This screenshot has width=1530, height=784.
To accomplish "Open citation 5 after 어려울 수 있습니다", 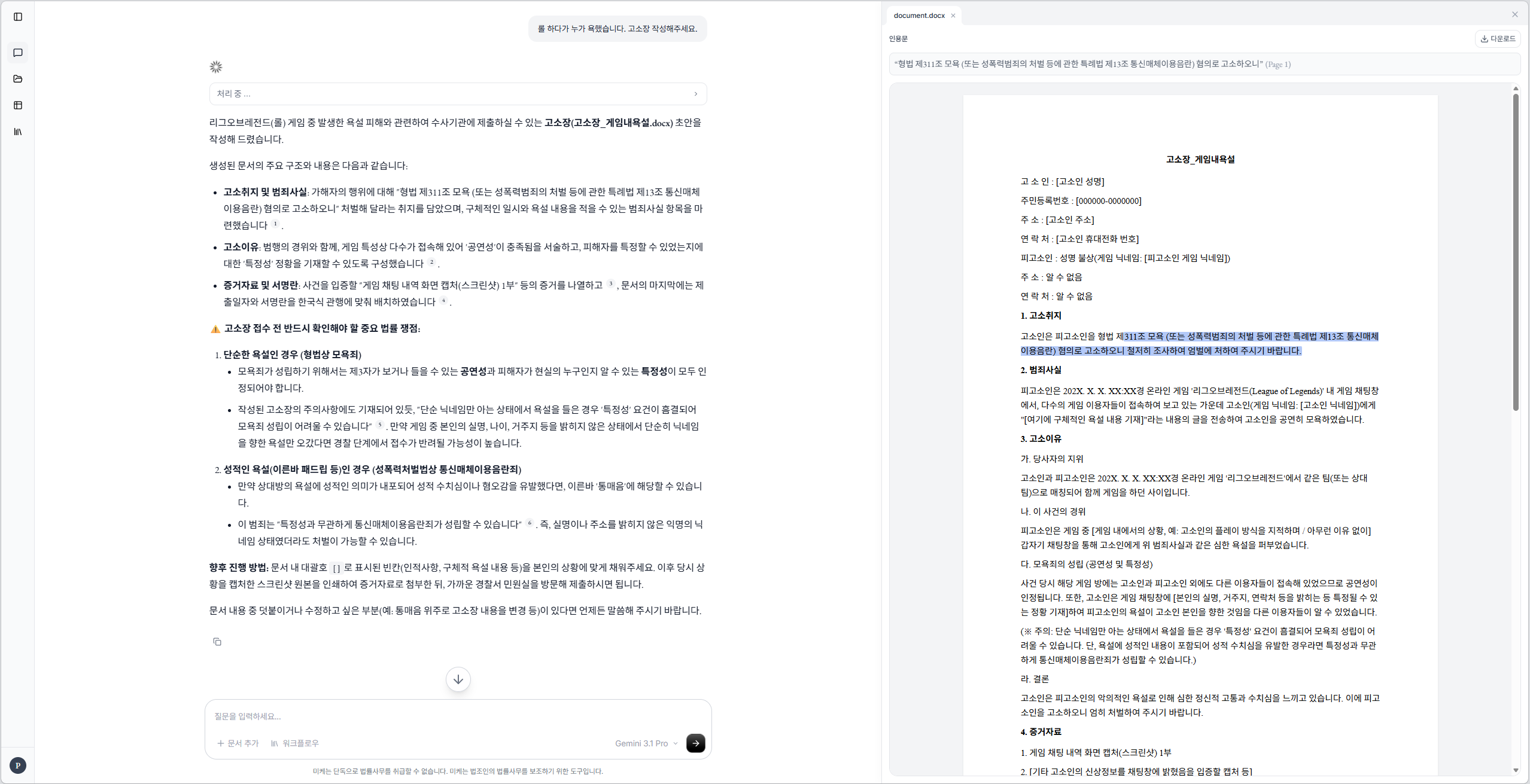I will 380,425.
